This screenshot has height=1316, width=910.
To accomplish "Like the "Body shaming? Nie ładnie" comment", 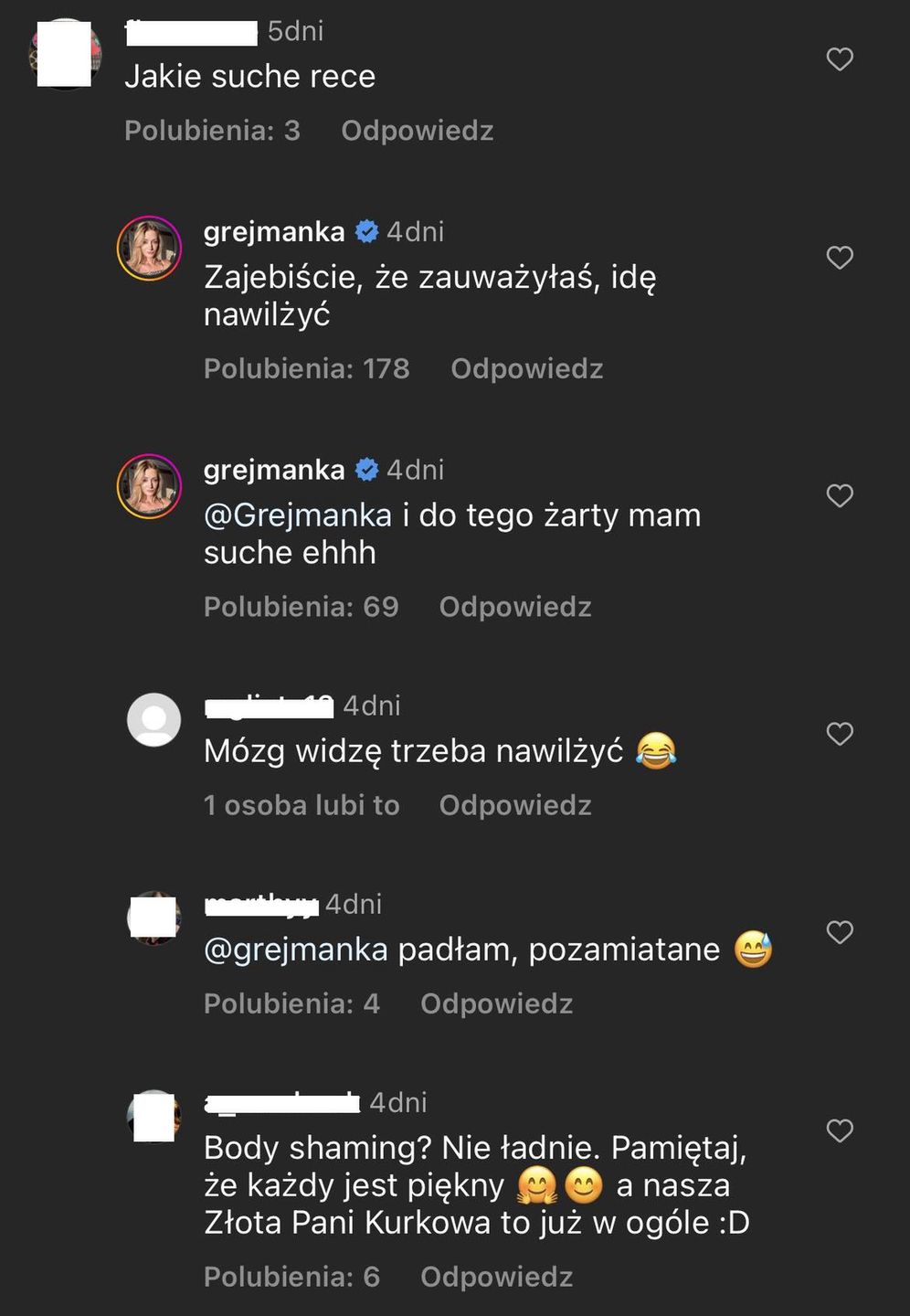I will tap(839, 1130).
